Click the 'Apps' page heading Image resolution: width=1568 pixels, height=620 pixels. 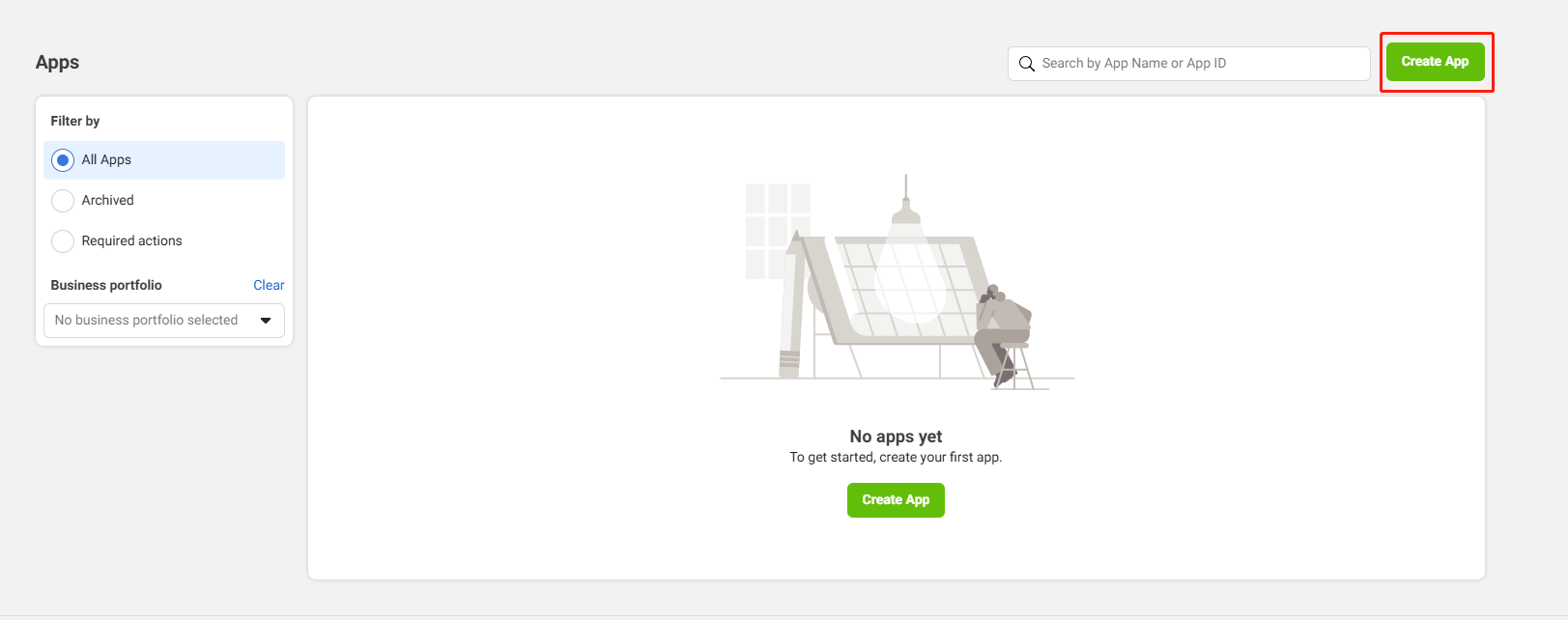click(x=57, y=63)
